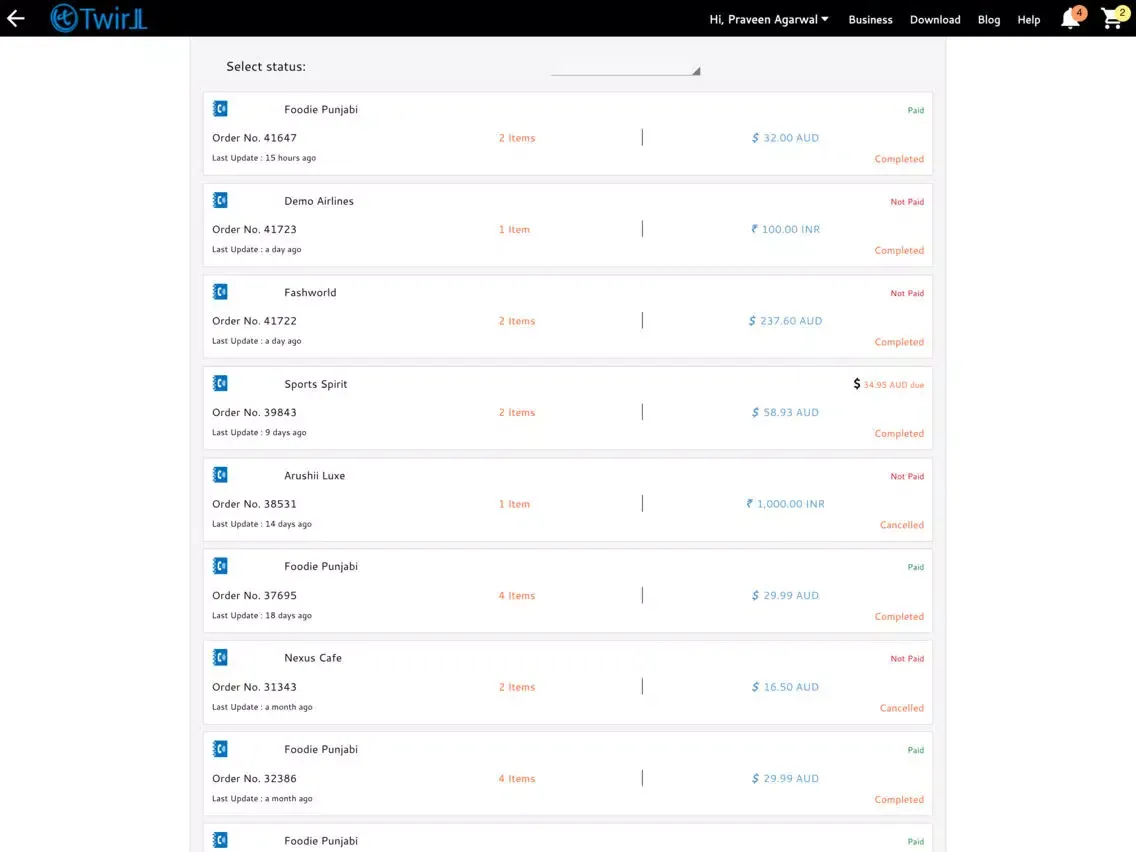Click the store icon for Fashworld
The image size is (1136, 852).
pyautogui.click(x=220, y=291)
